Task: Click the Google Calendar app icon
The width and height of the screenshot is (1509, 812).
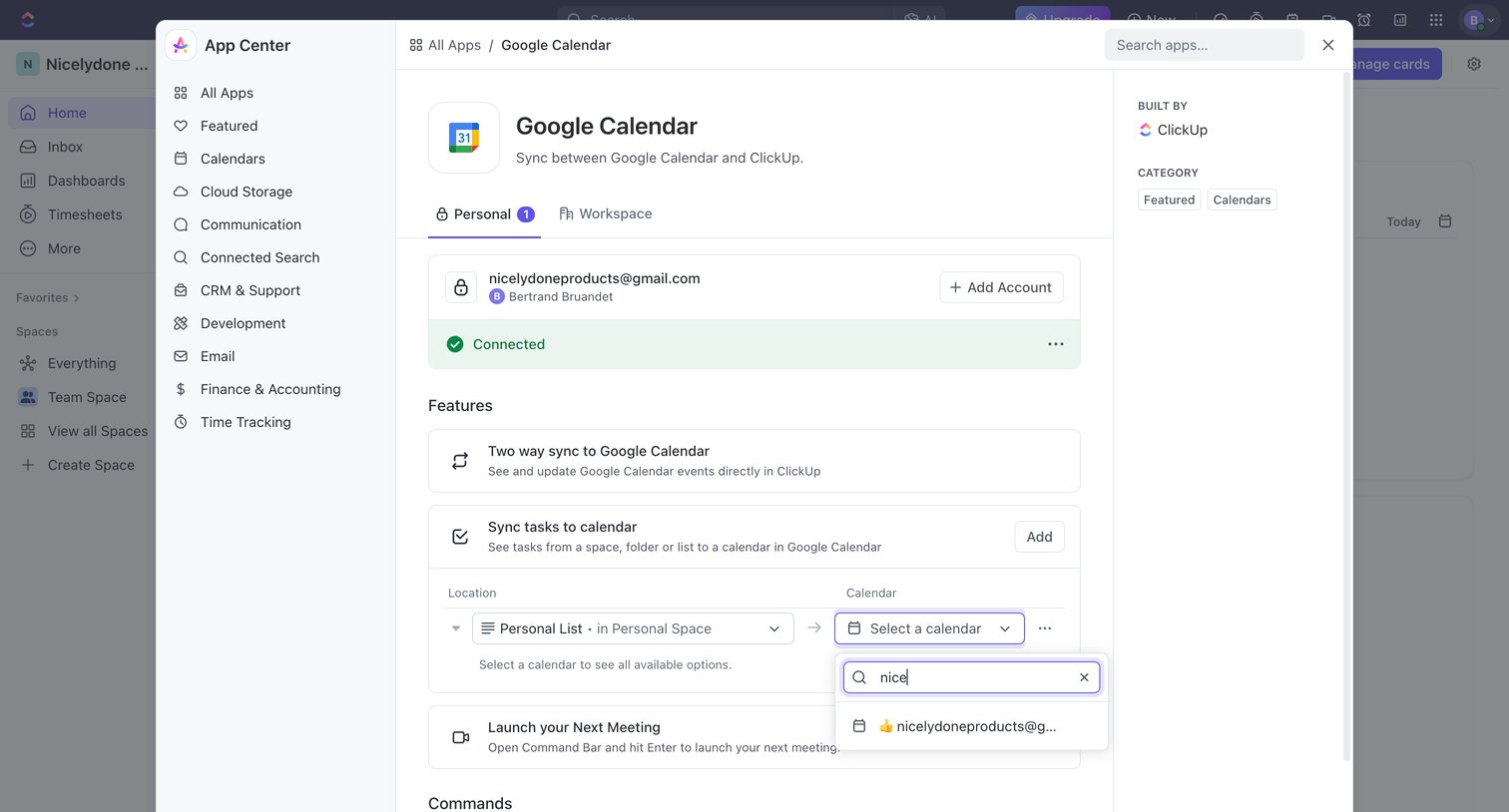Action: tap(464, 138)
